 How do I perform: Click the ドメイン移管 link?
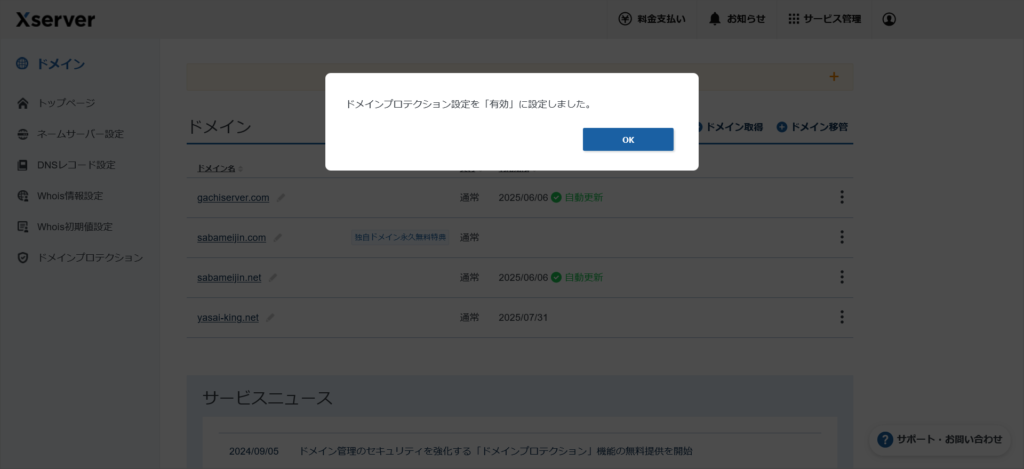coord(812,127)
